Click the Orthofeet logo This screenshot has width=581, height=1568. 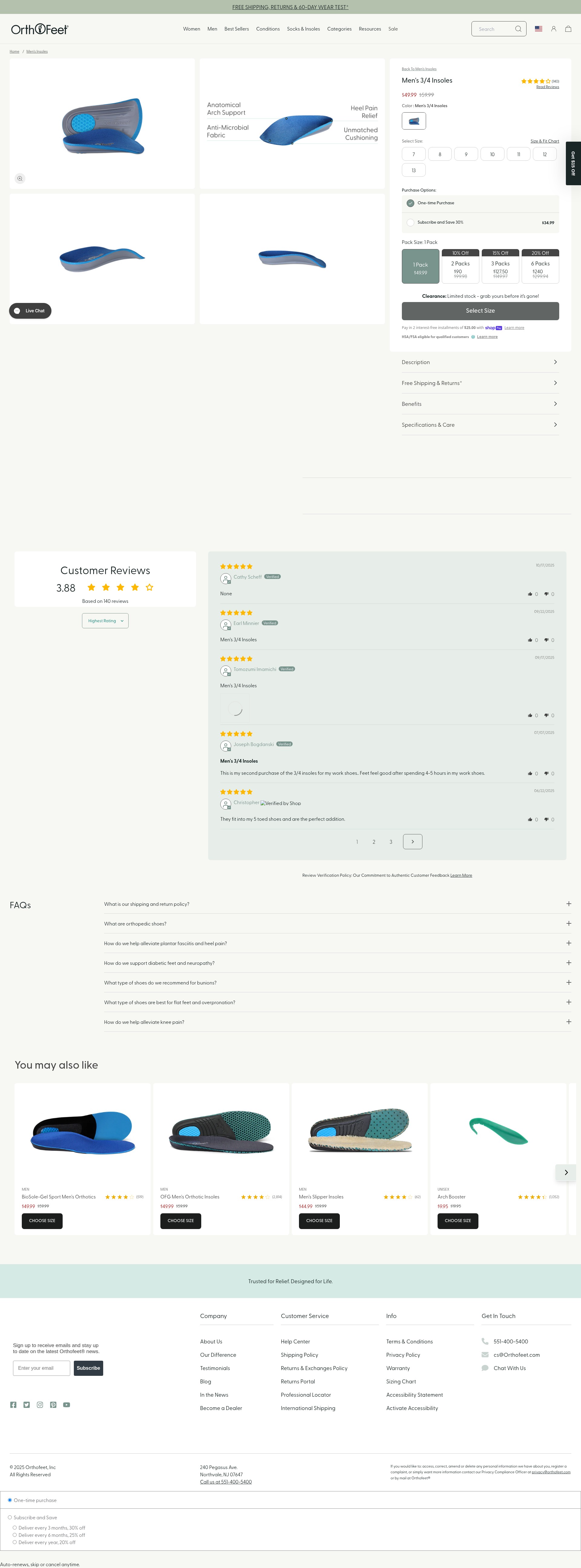click(x=40, y=29)
